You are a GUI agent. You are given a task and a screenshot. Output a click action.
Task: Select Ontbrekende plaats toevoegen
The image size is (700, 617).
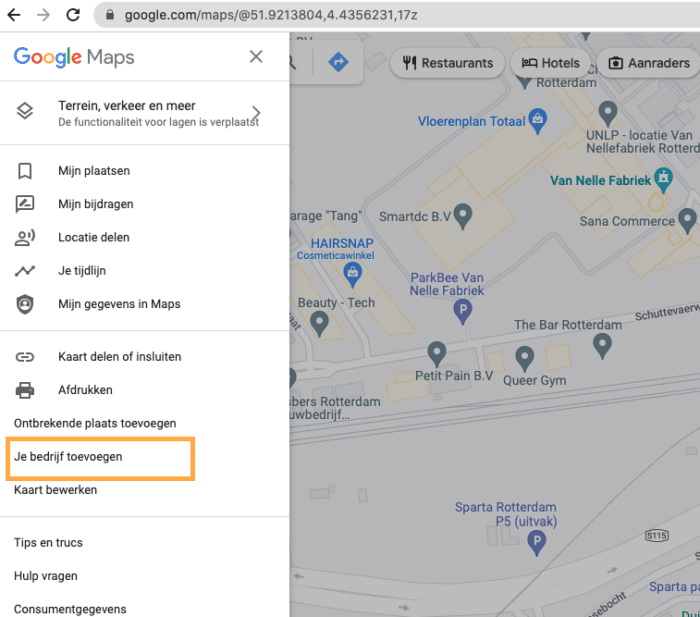(x=95, y=423)
